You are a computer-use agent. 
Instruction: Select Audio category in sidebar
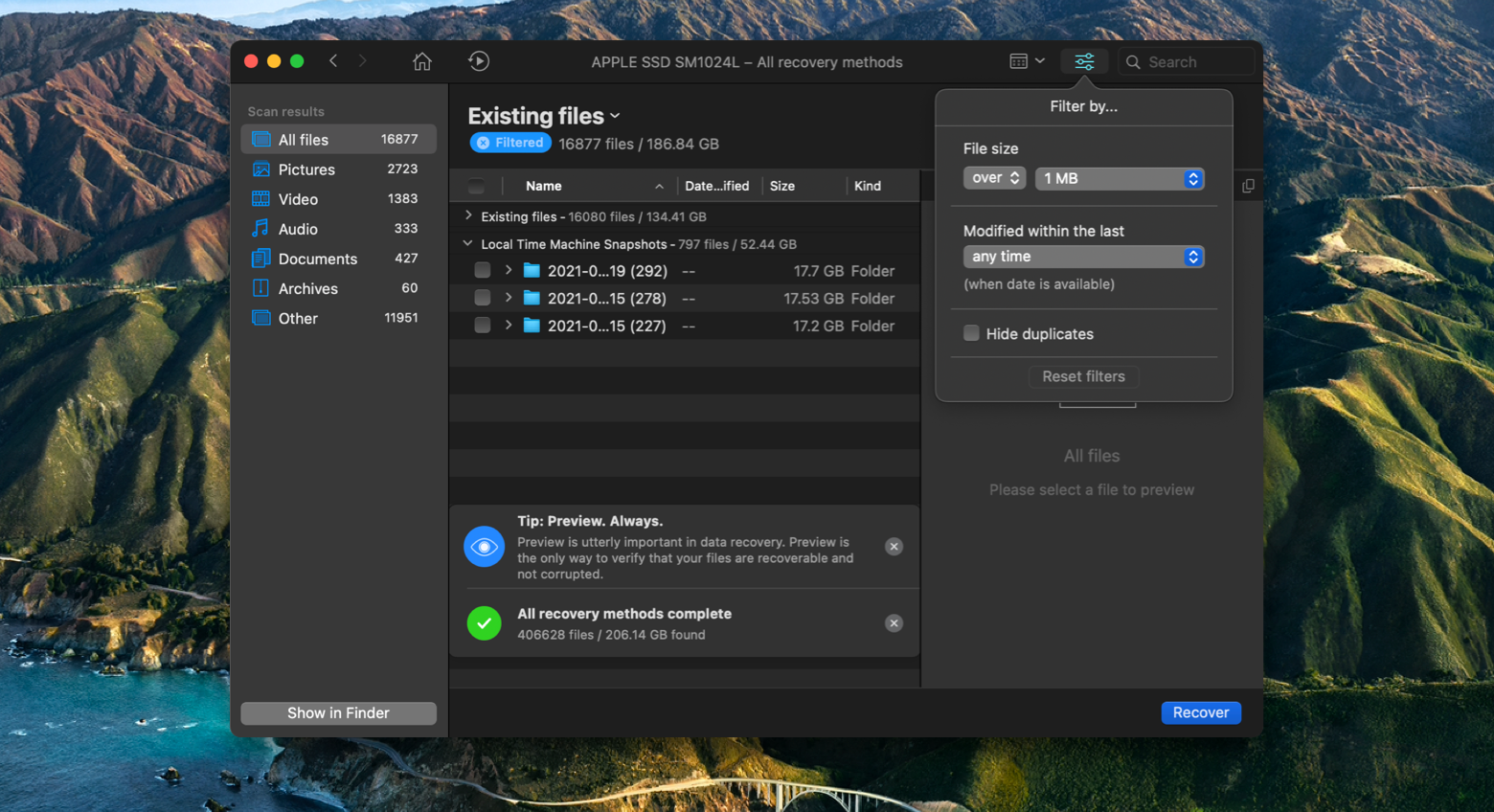click(x=338, y=229)
